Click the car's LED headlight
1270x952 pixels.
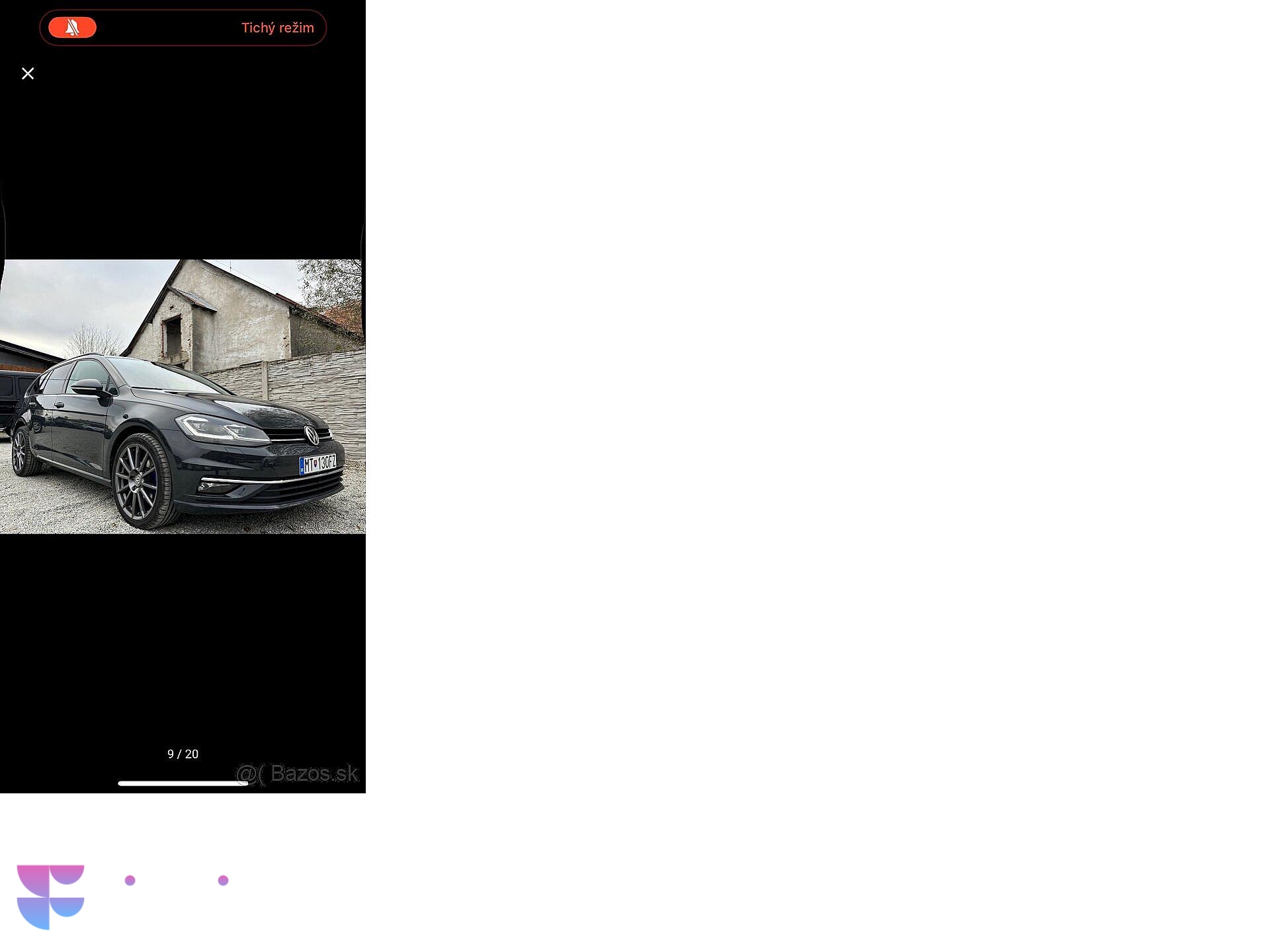click(218, 428)
